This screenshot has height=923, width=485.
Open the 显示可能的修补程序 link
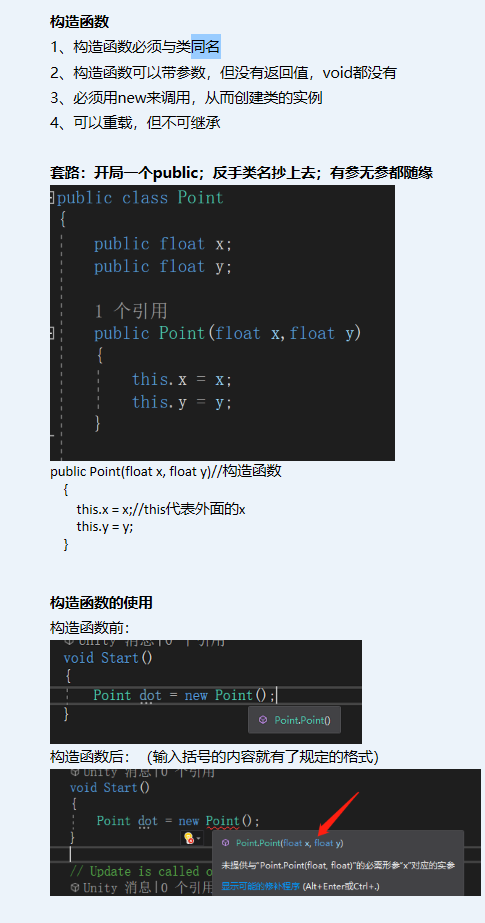tap(261, 886)
